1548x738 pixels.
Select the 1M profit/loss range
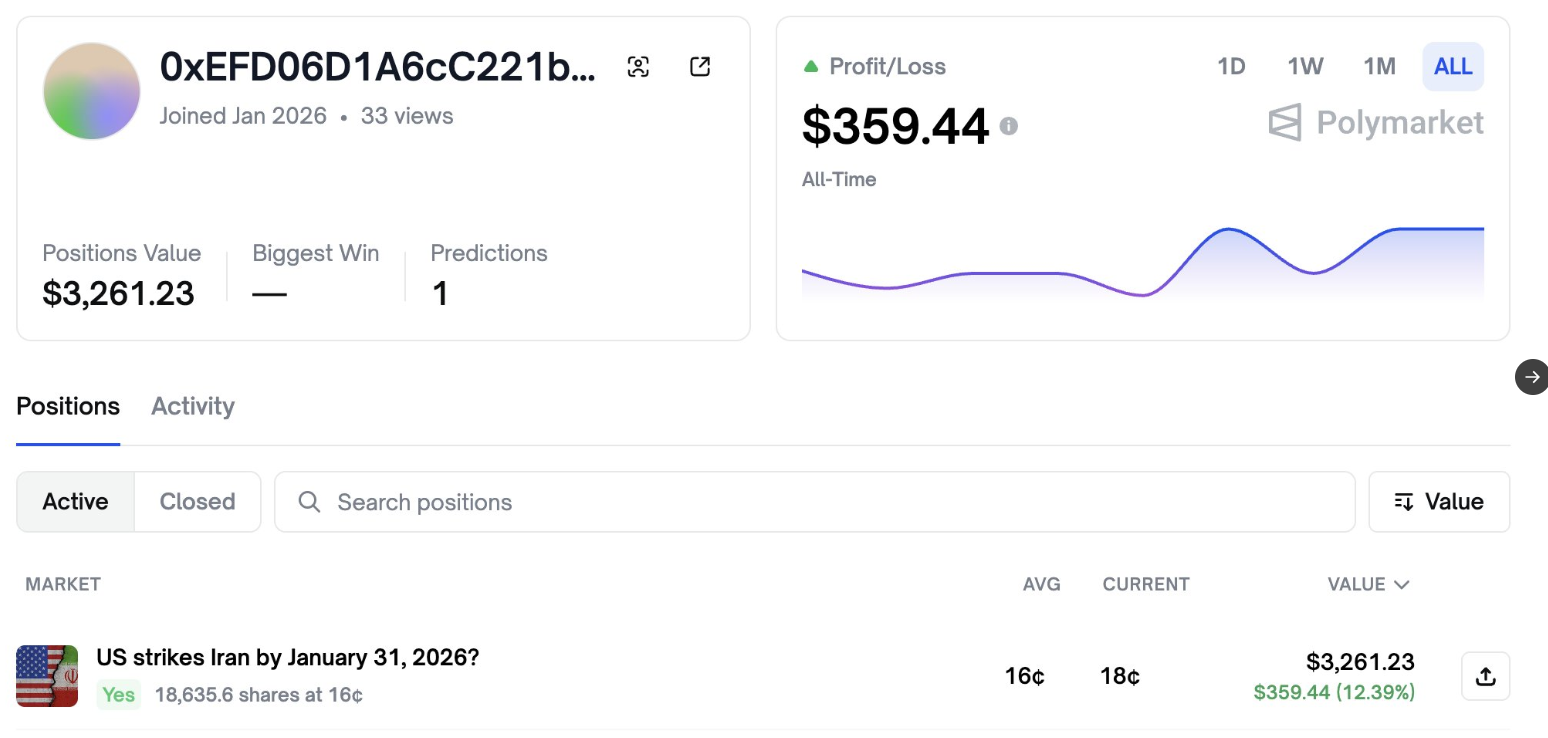pos(1379,67)
